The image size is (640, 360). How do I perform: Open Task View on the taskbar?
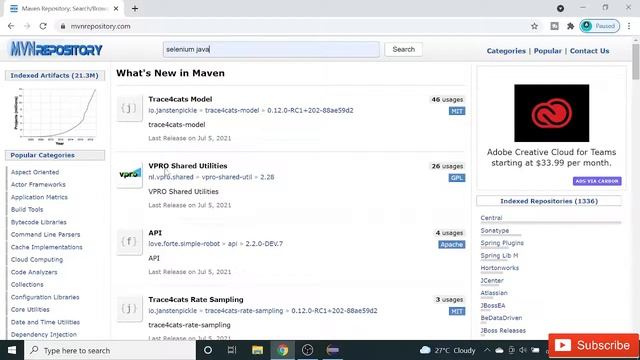[232, 350]
